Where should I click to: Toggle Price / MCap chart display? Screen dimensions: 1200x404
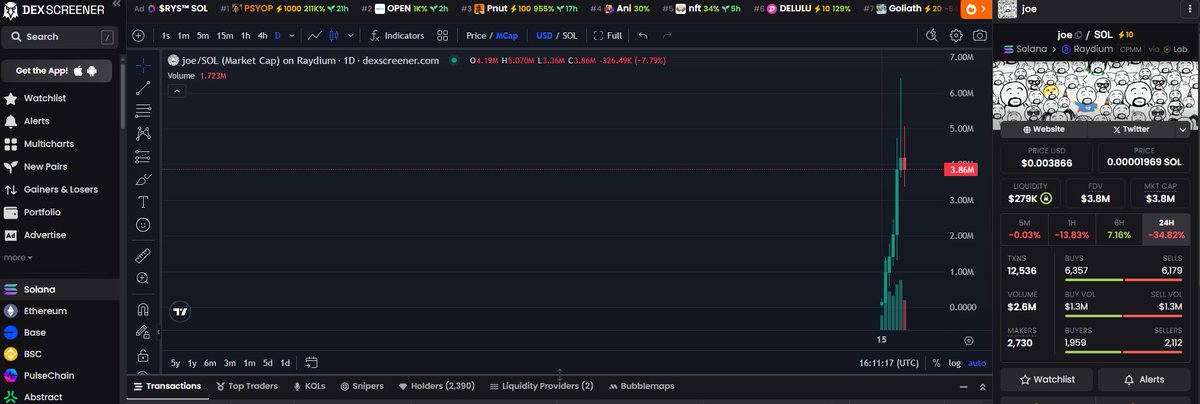click(x=491, y=35)
